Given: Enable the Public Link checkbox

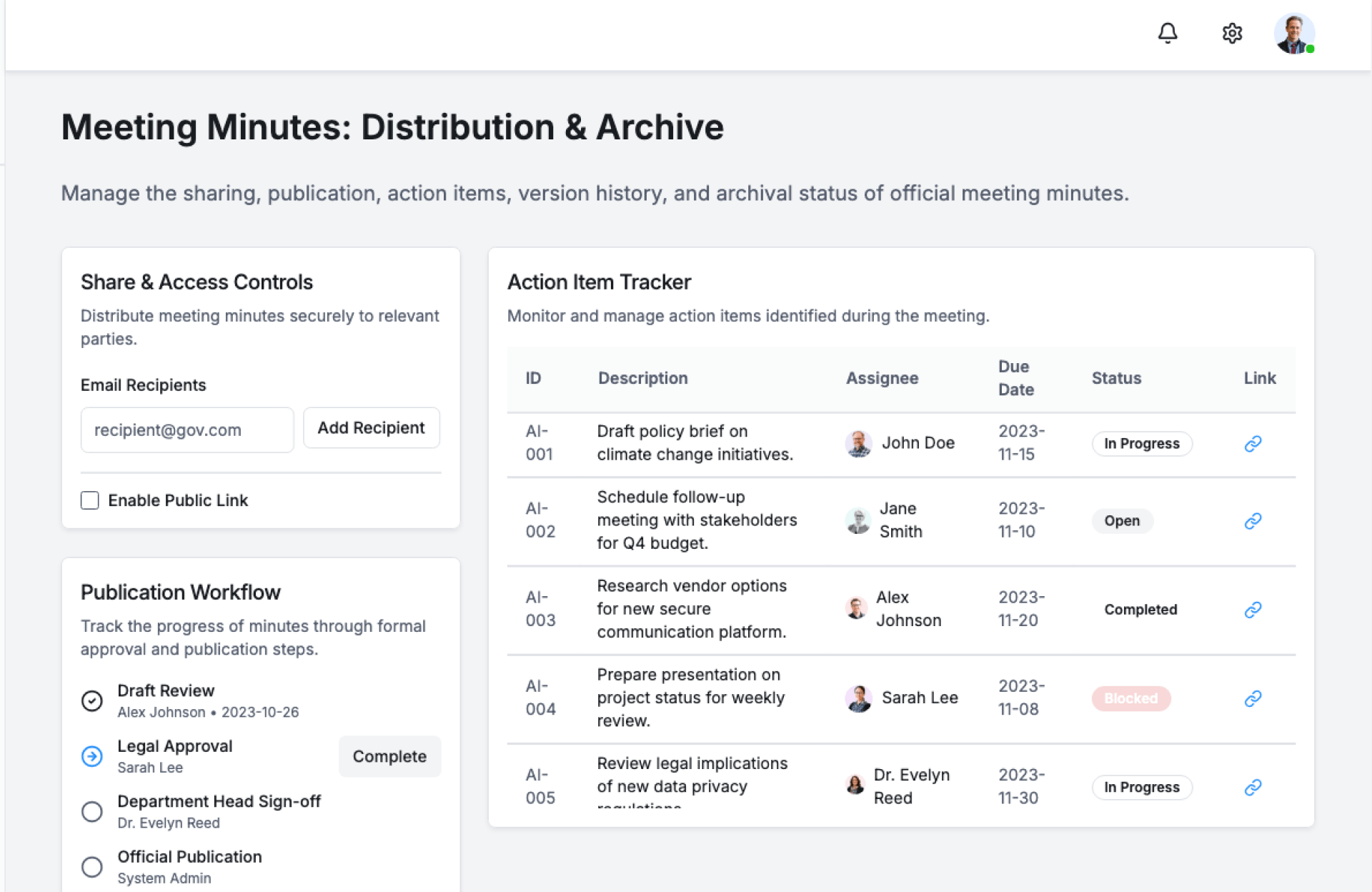Looking at the screenshot, I should [90, 500].
